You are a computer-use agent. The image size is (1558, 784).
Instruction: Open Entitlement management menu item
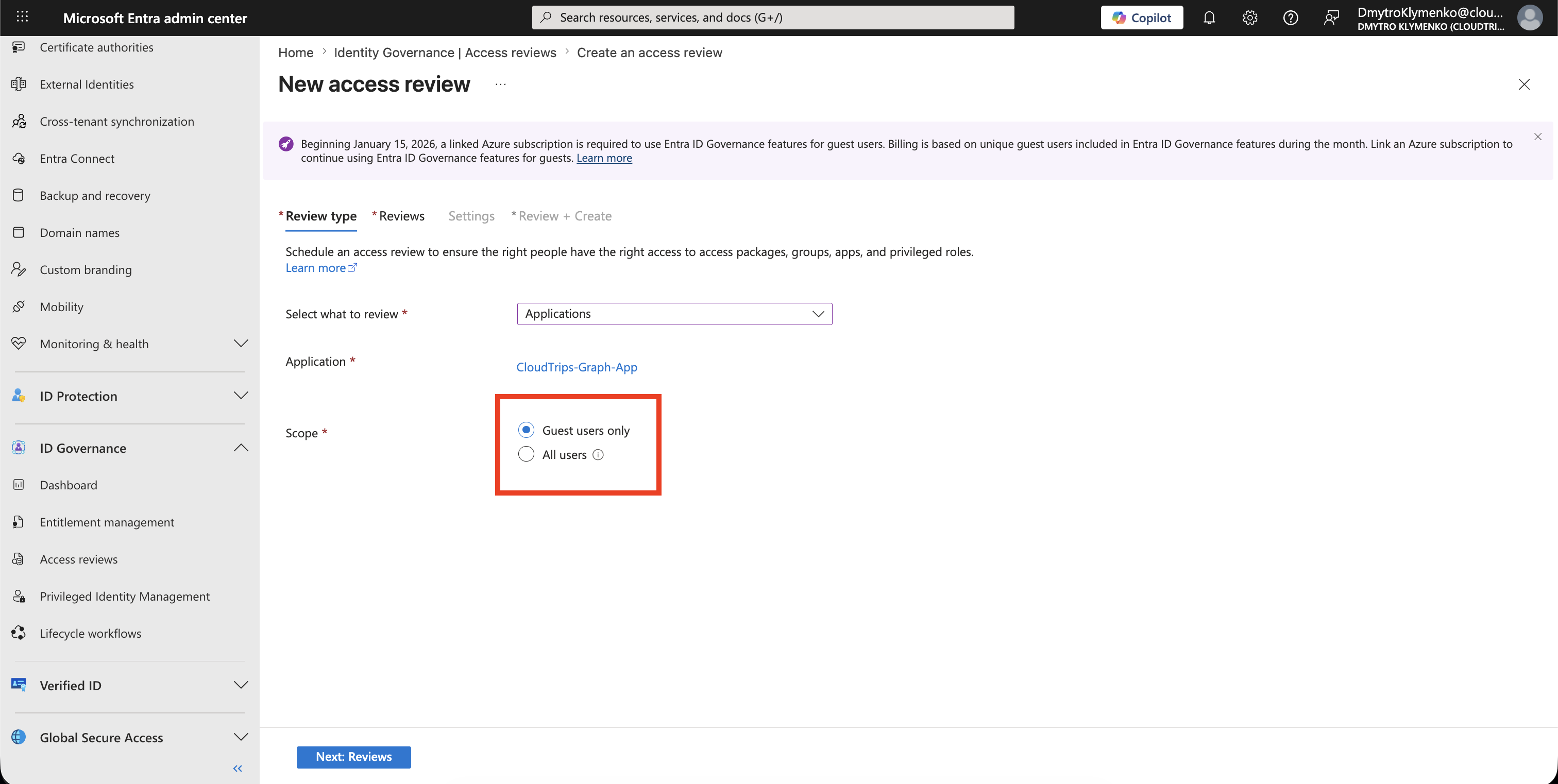click(x=107, y=522)
